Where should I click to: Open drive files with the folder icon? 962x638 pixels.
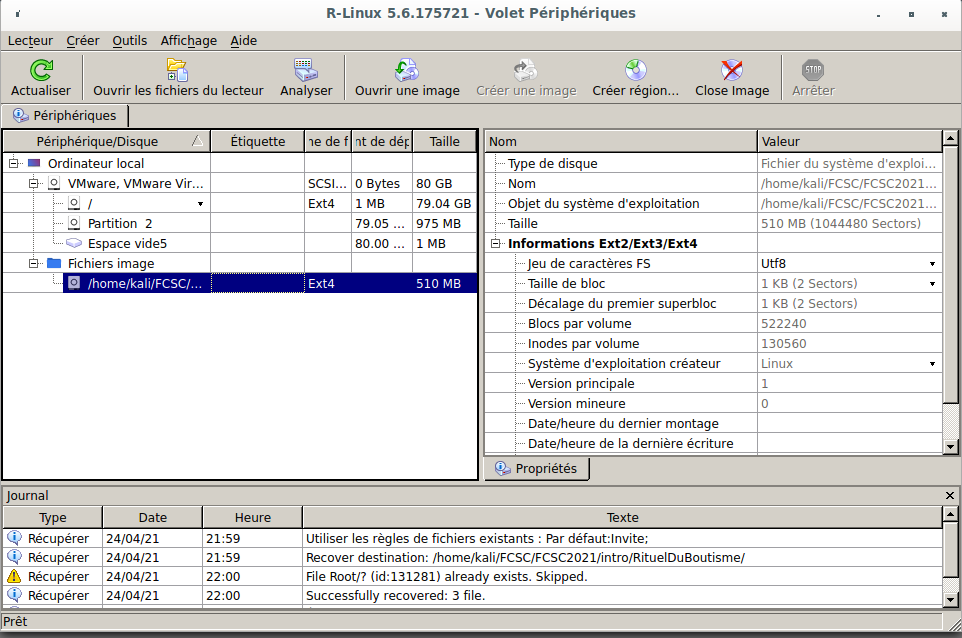click(x=177, y=70)
